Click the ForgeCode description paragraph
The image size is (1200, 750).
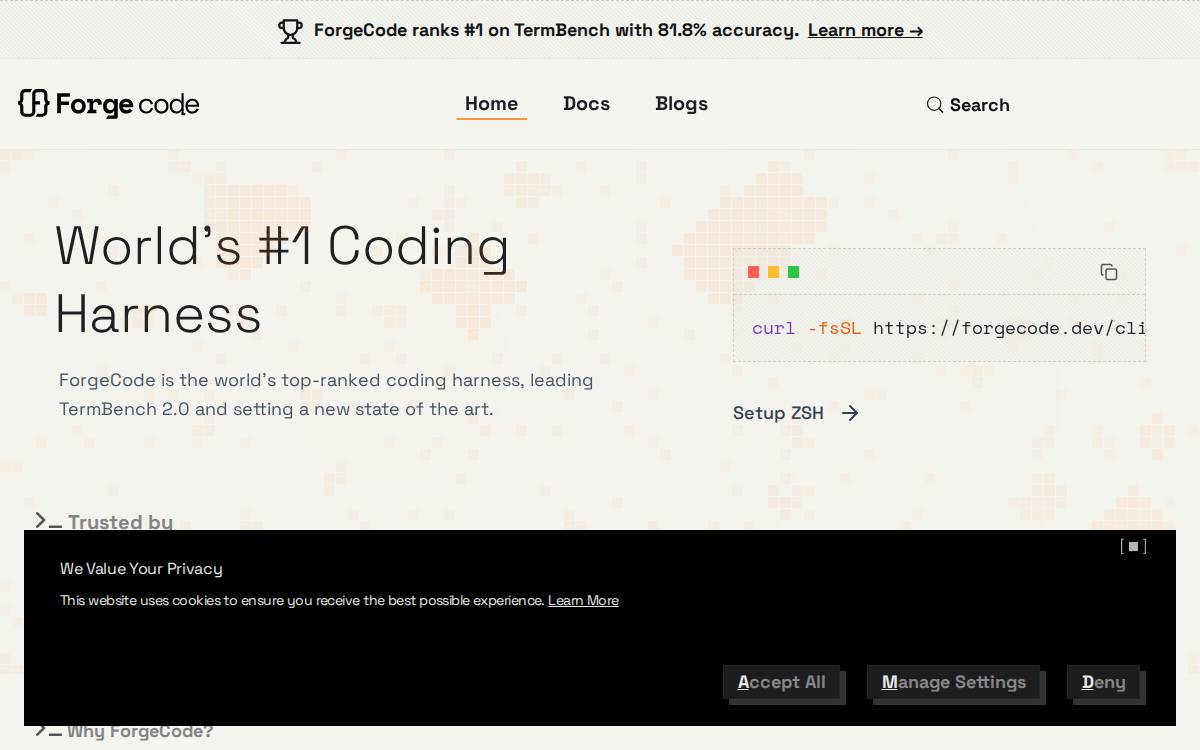326,394
